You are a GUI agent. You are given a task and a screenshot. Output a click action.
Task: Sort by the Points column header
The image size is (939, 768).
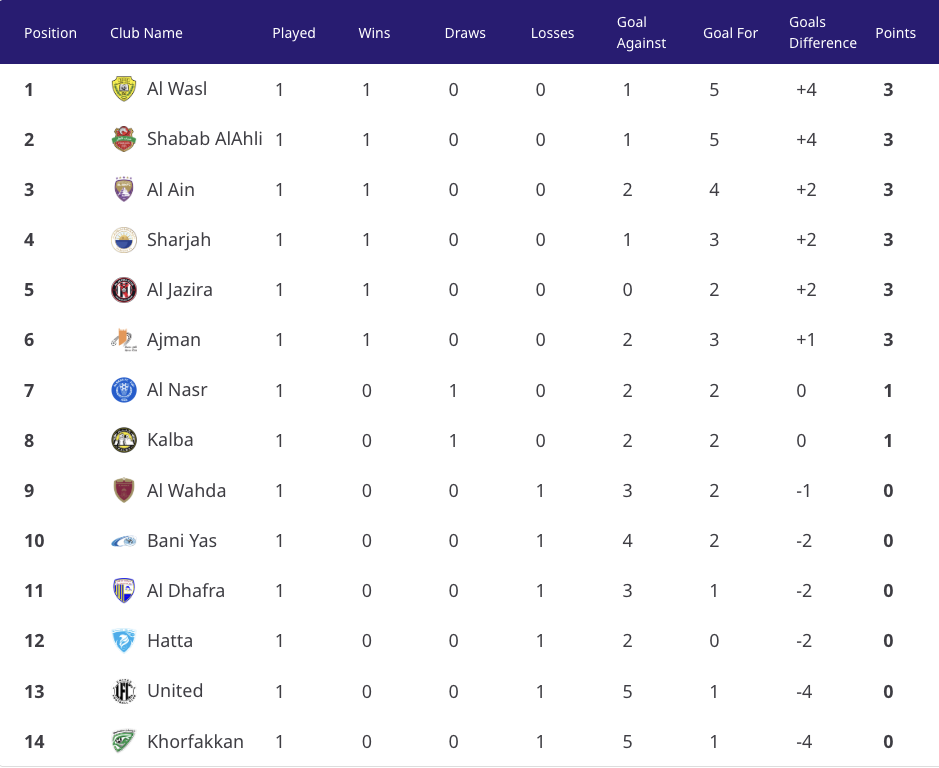[x=895, y=33]
